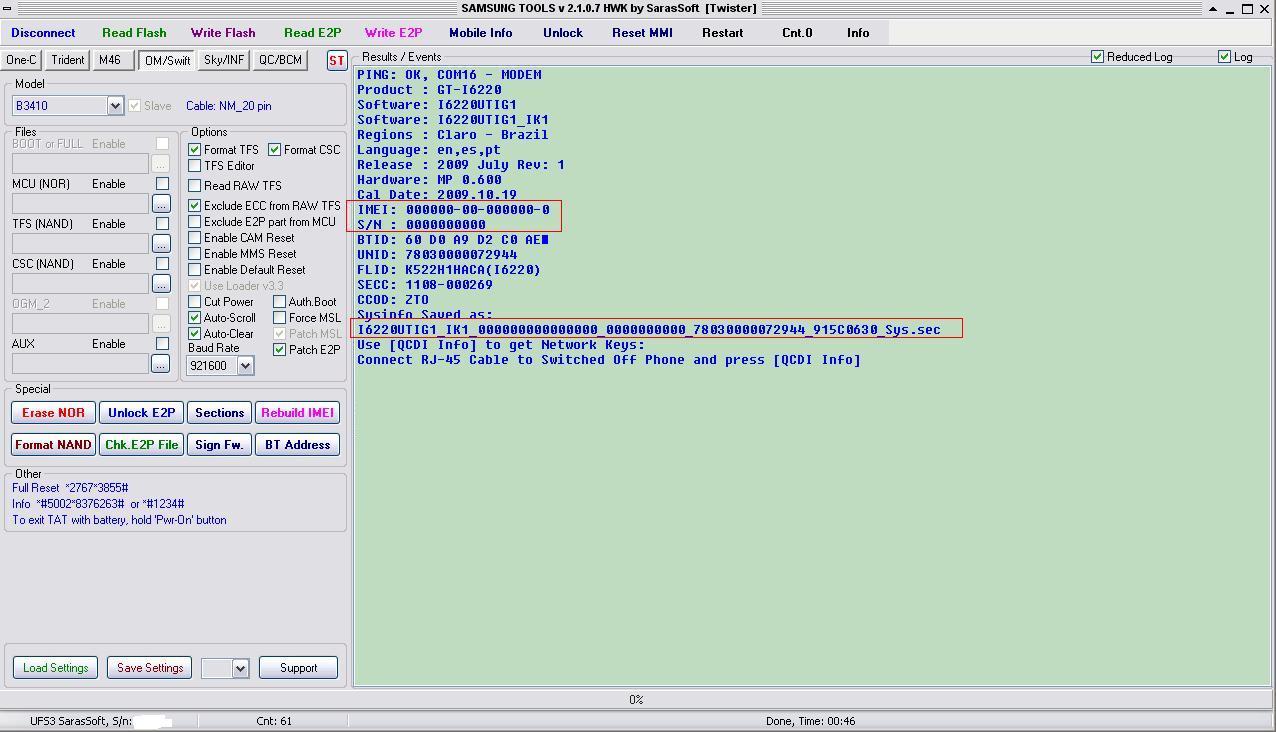Image resolution: width=1276 pixels, height=732 pixels.
Task: Open the Model dropdown showing B3410
Action: click(115, 106)
